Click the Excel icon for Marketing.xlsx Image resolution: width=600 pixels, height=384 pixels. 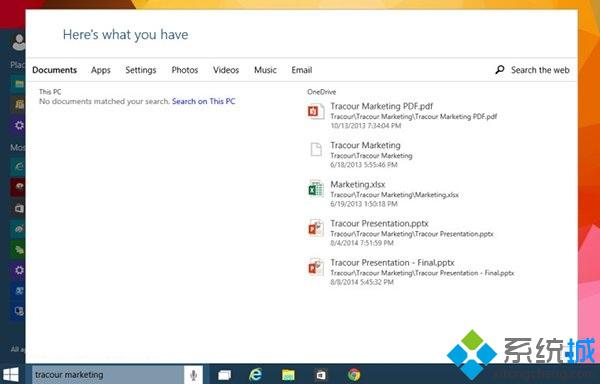click(316, 189)
